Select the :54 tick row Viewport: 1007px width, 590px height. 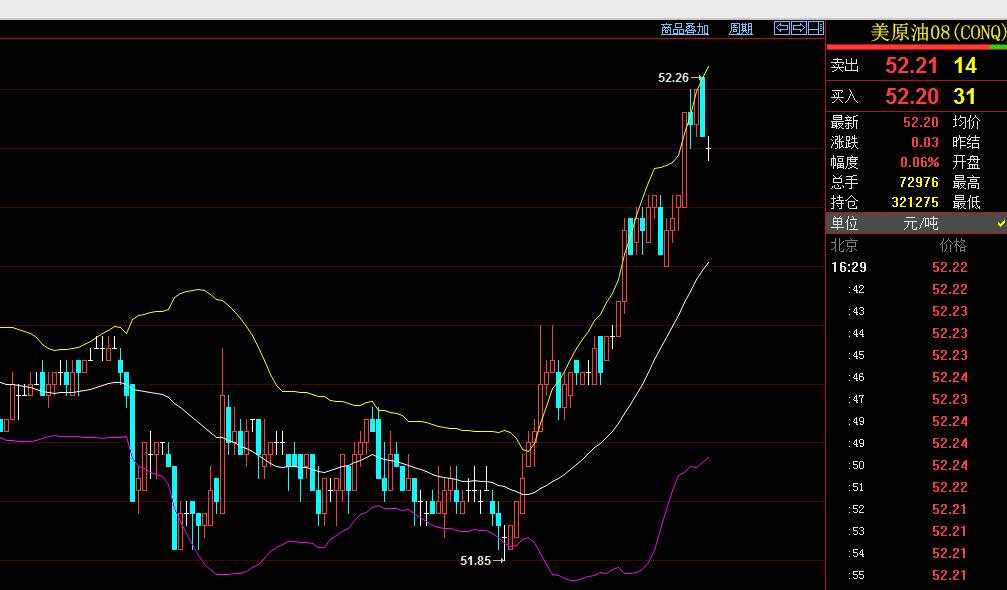tap(916, 553)
